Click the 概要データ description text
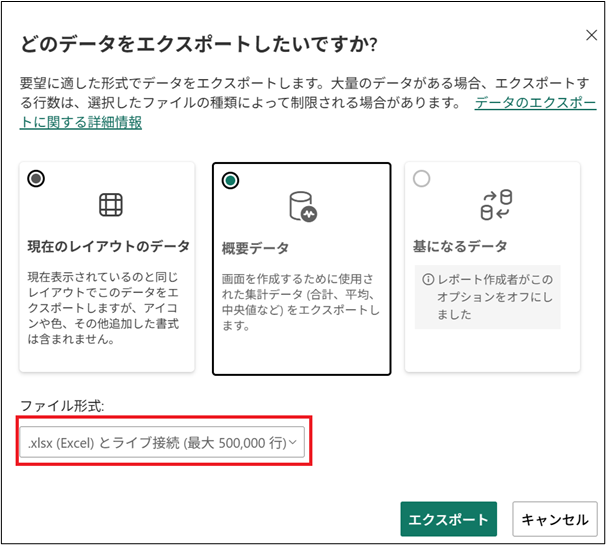This screenshot has height=545, width=606. pos(300,302)
